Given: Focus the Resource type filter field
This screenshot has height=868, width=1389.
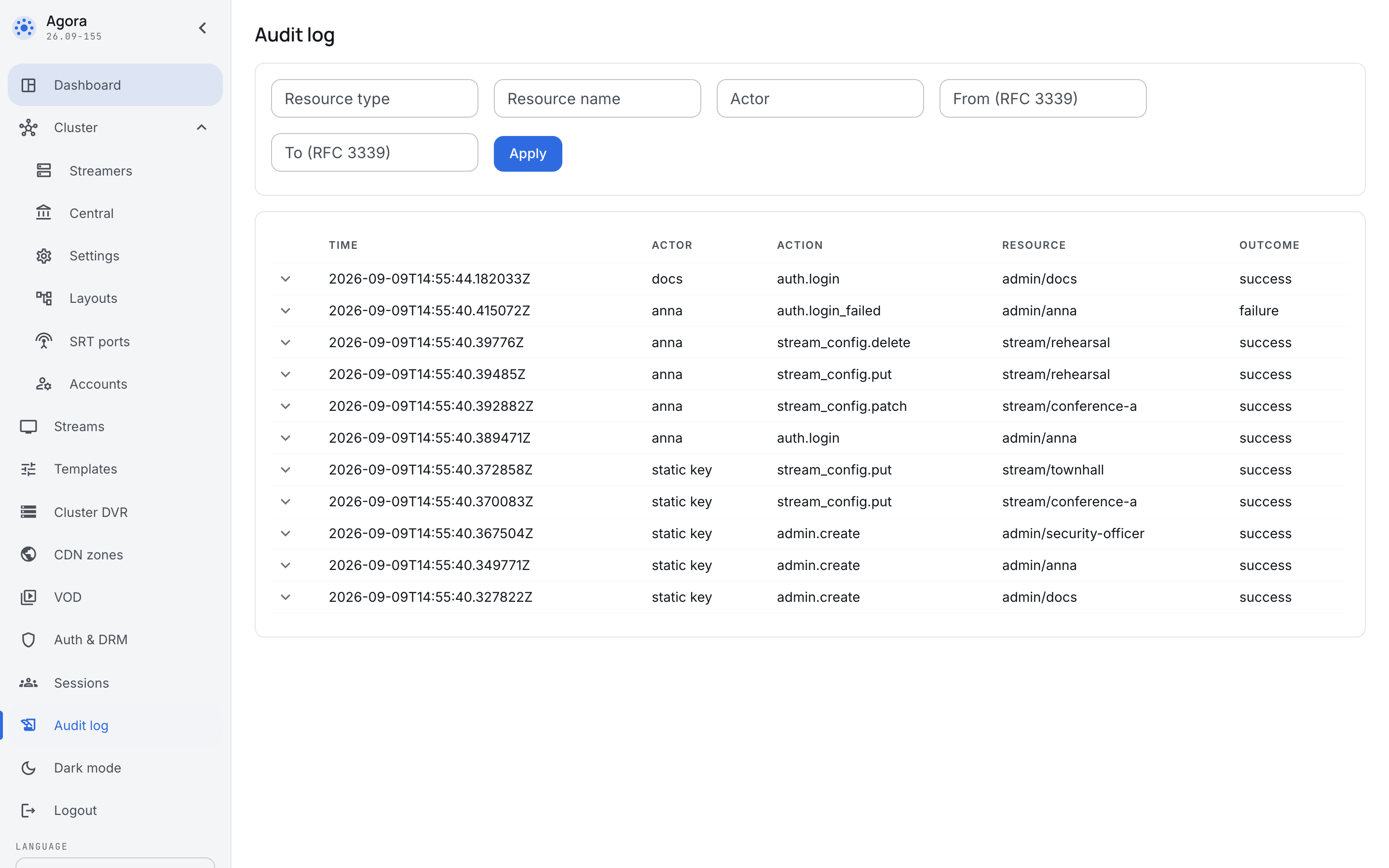Looking at the screenshot, I should (x=374, y=98).
